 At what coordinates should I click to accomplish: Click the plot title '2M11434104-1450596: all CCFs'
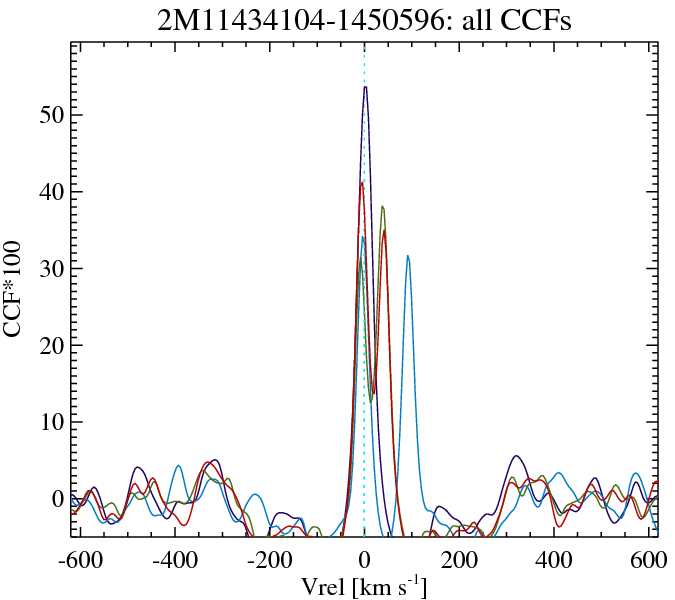(363, 20)
